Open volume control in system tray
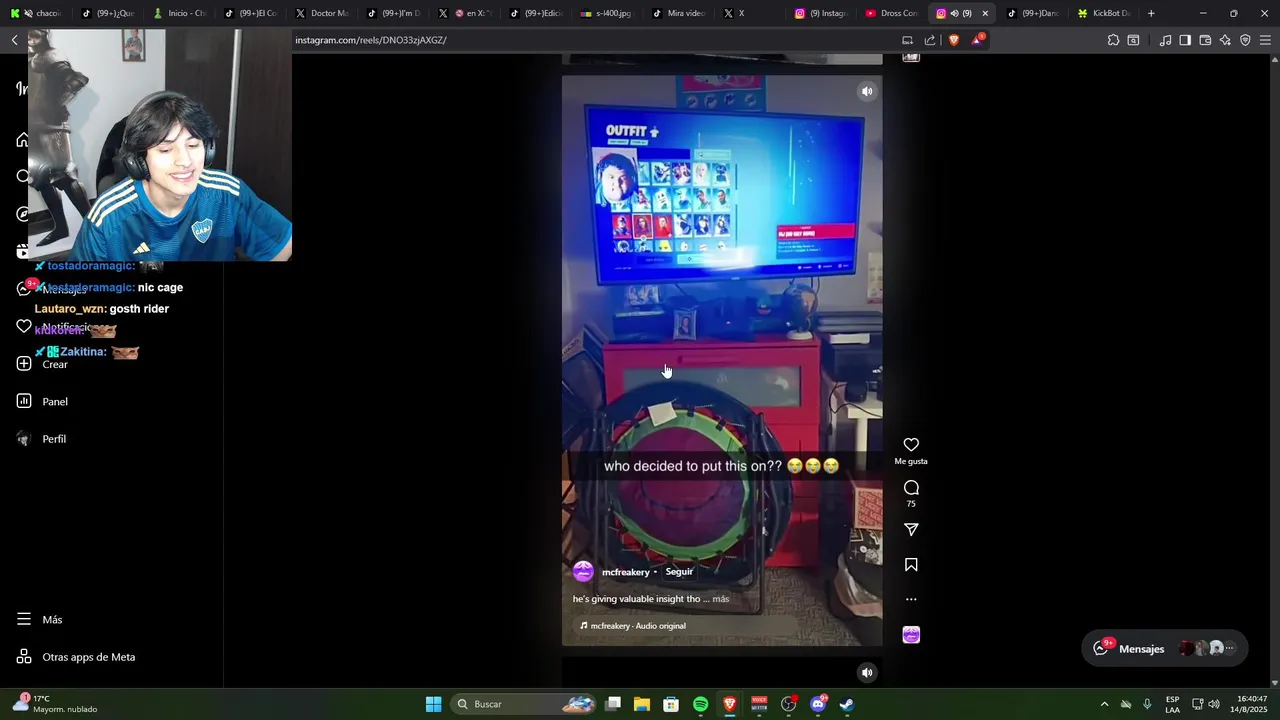This screenshot has height=720, width=1280. click(1214, 704)
